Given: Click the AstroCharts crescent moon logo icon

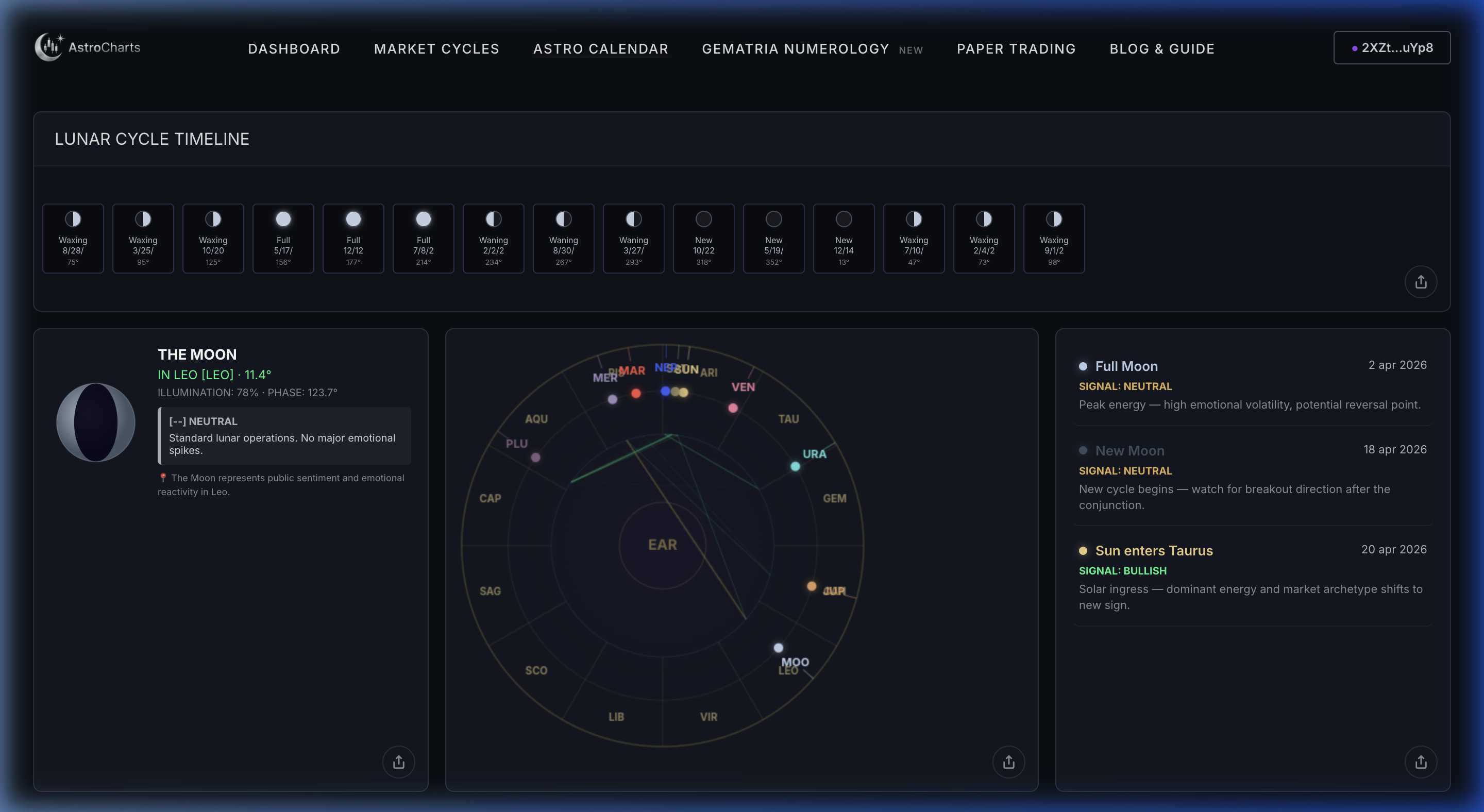Looking at the screenshot, I should 49,47.
